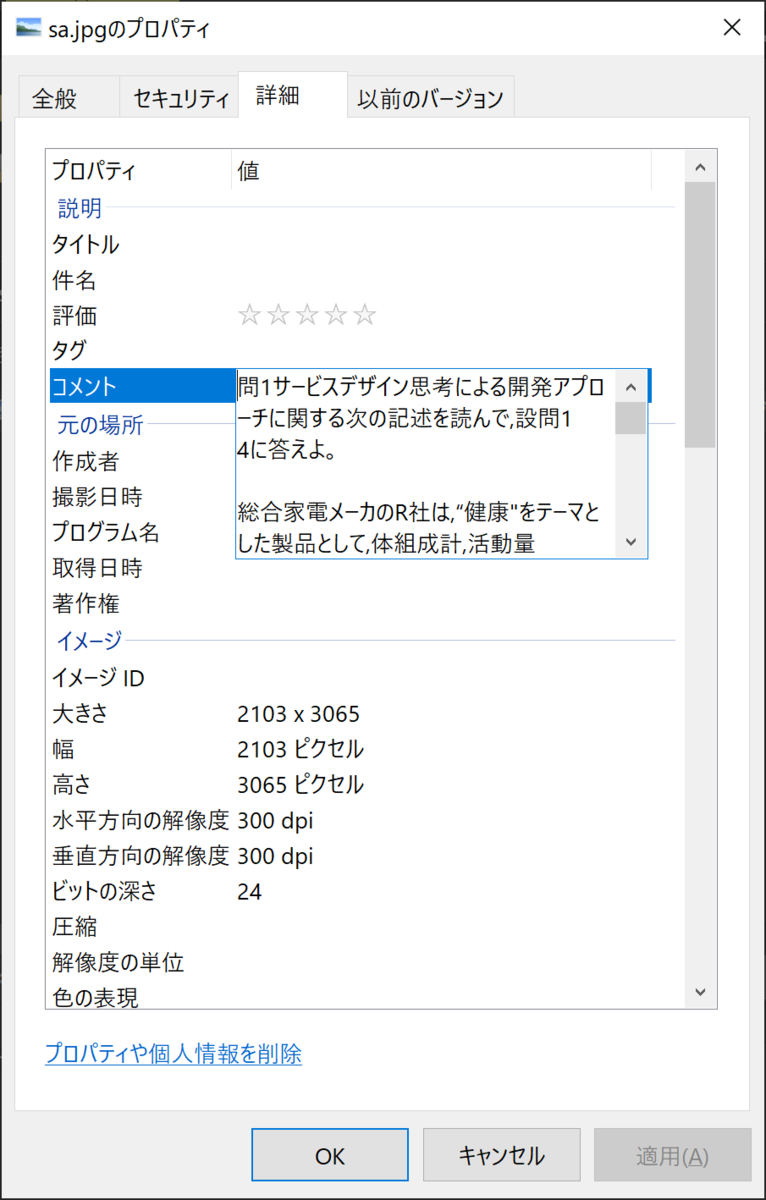This screenshot has height=1200, width=766.
Task: Open the 以前のバージョン tab
Action: (x=431, y=98)
